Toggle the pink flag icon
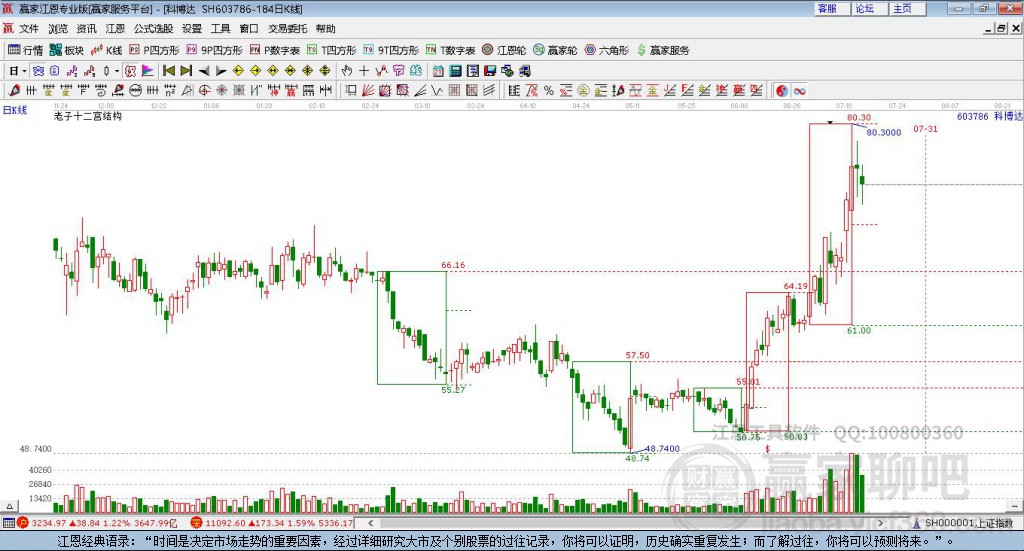 148,71
